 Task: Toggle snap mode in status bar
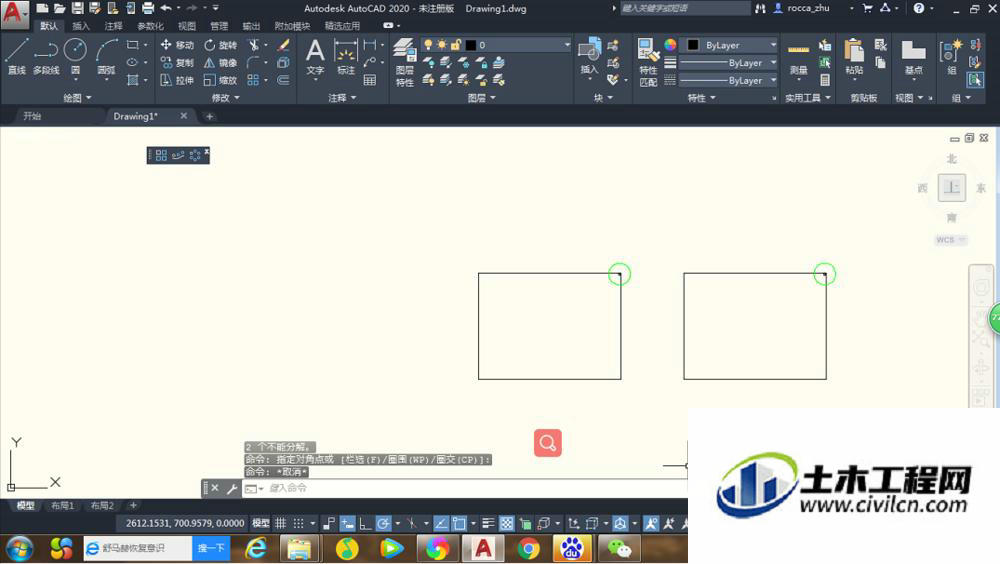pyautogui.click(x=298, y=524)
